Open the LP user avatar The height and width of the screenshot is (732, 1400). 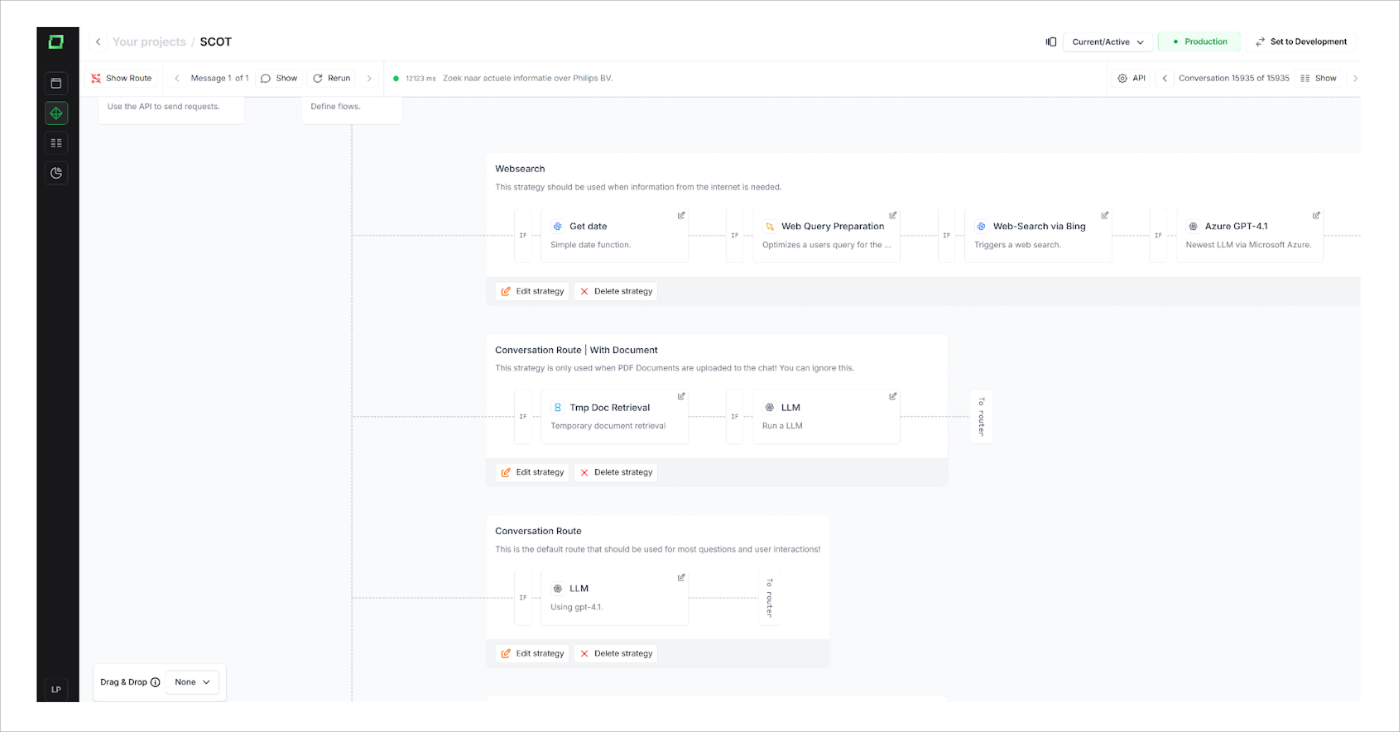point(56,689)
